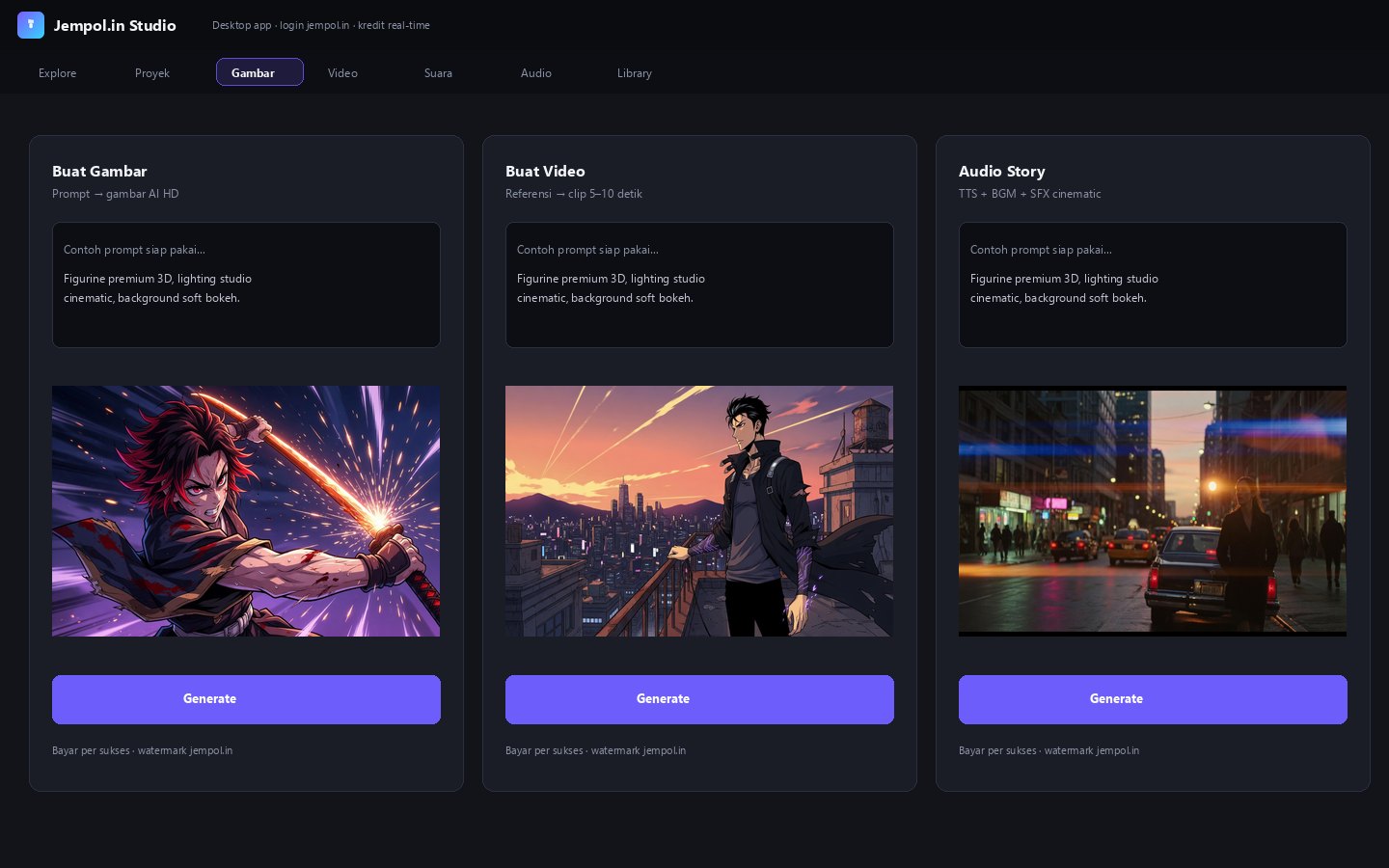Viewport: 1389px width, 868px height.
Task: Click the Buat Gambar card heading
Action: [x=99, y=171]
